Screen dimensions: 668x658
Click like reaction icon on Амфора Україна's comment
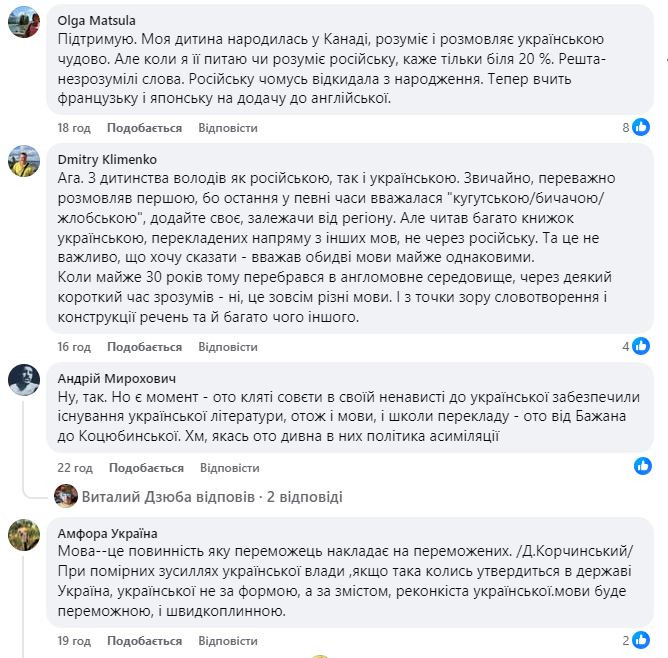click(x=641, y=640)
